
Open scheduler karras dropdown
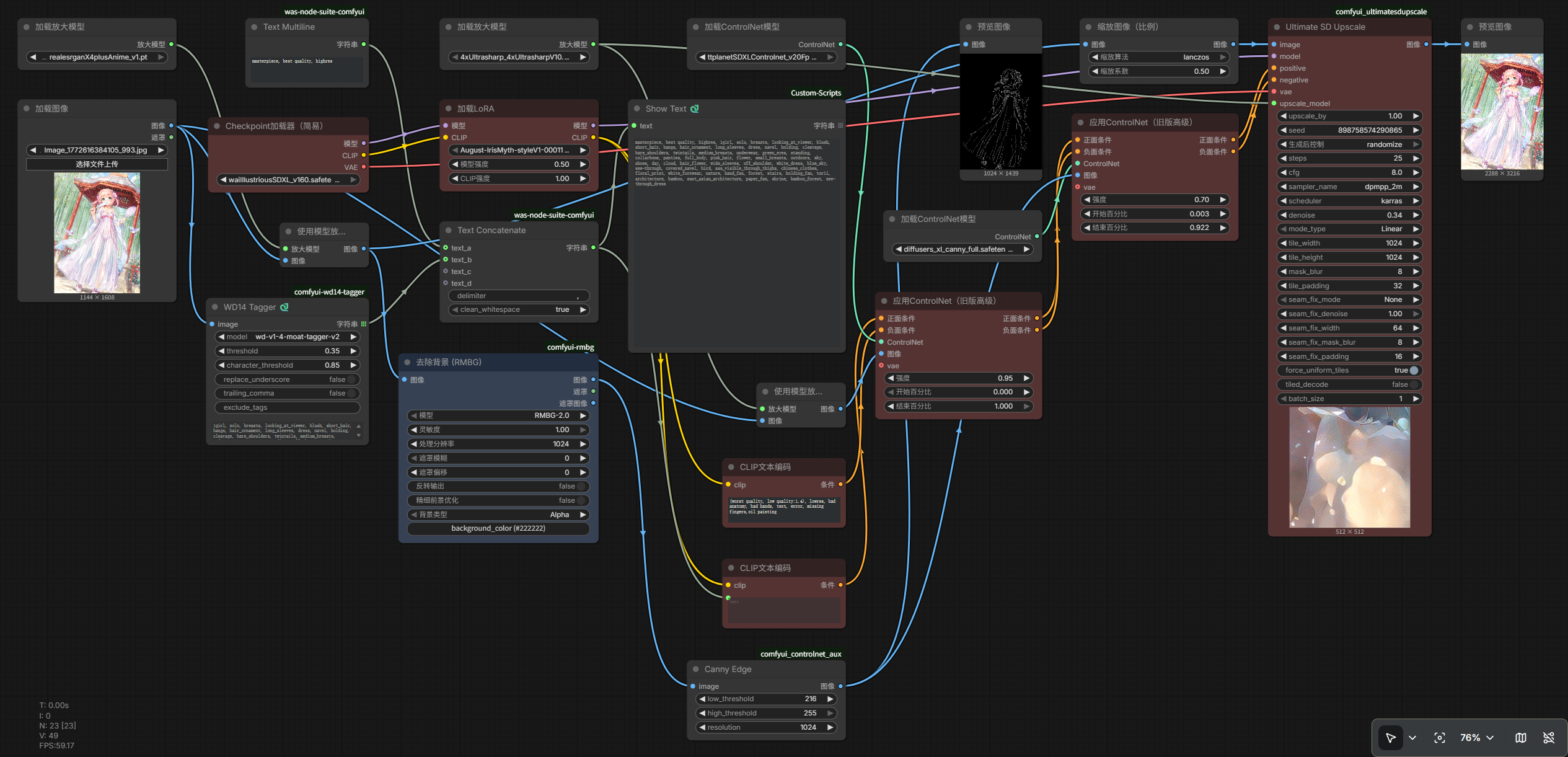click(x=1349, y=201)
